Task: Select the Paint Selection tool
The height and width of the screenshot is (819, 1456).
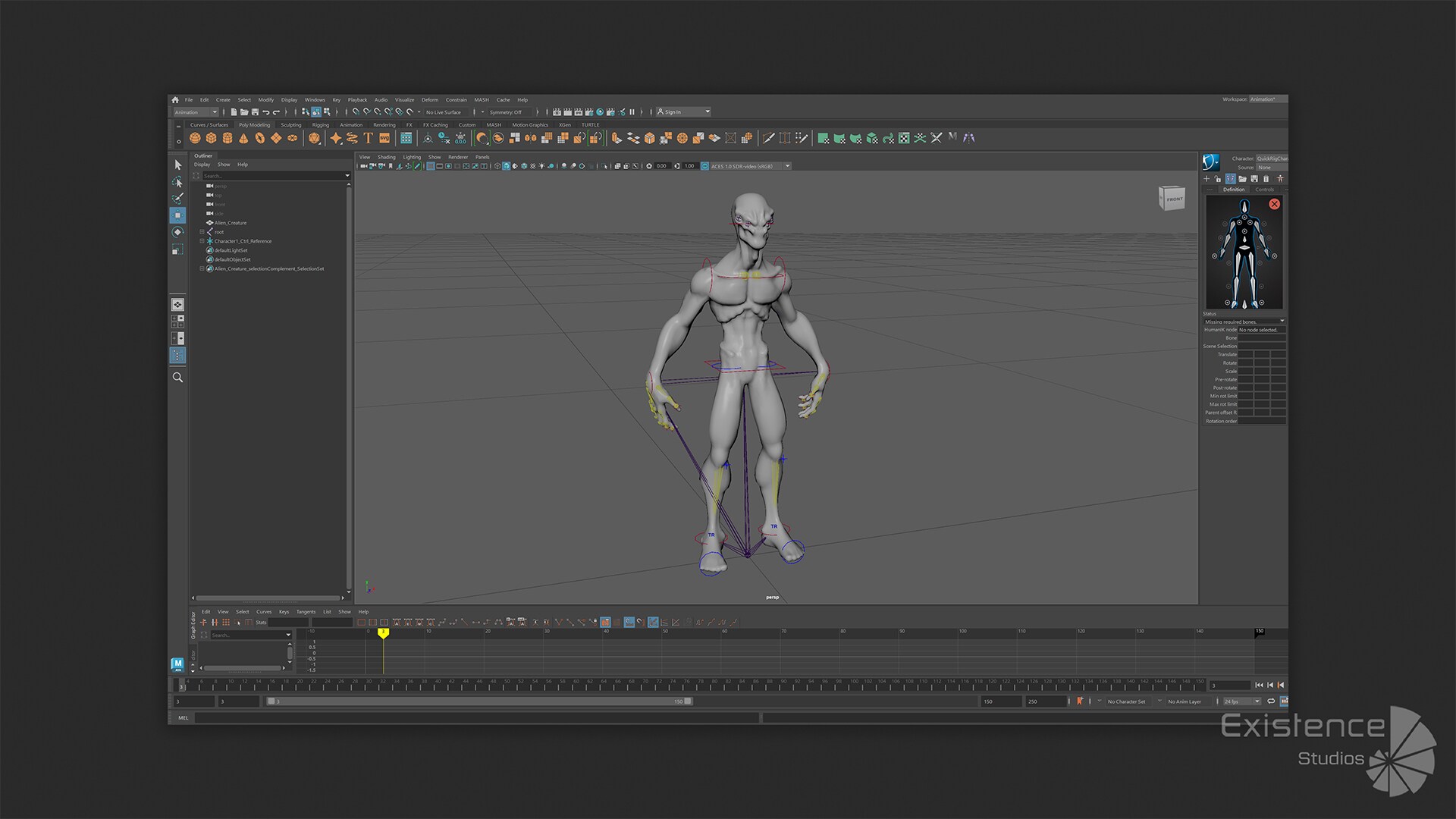Action: [177, 199]
